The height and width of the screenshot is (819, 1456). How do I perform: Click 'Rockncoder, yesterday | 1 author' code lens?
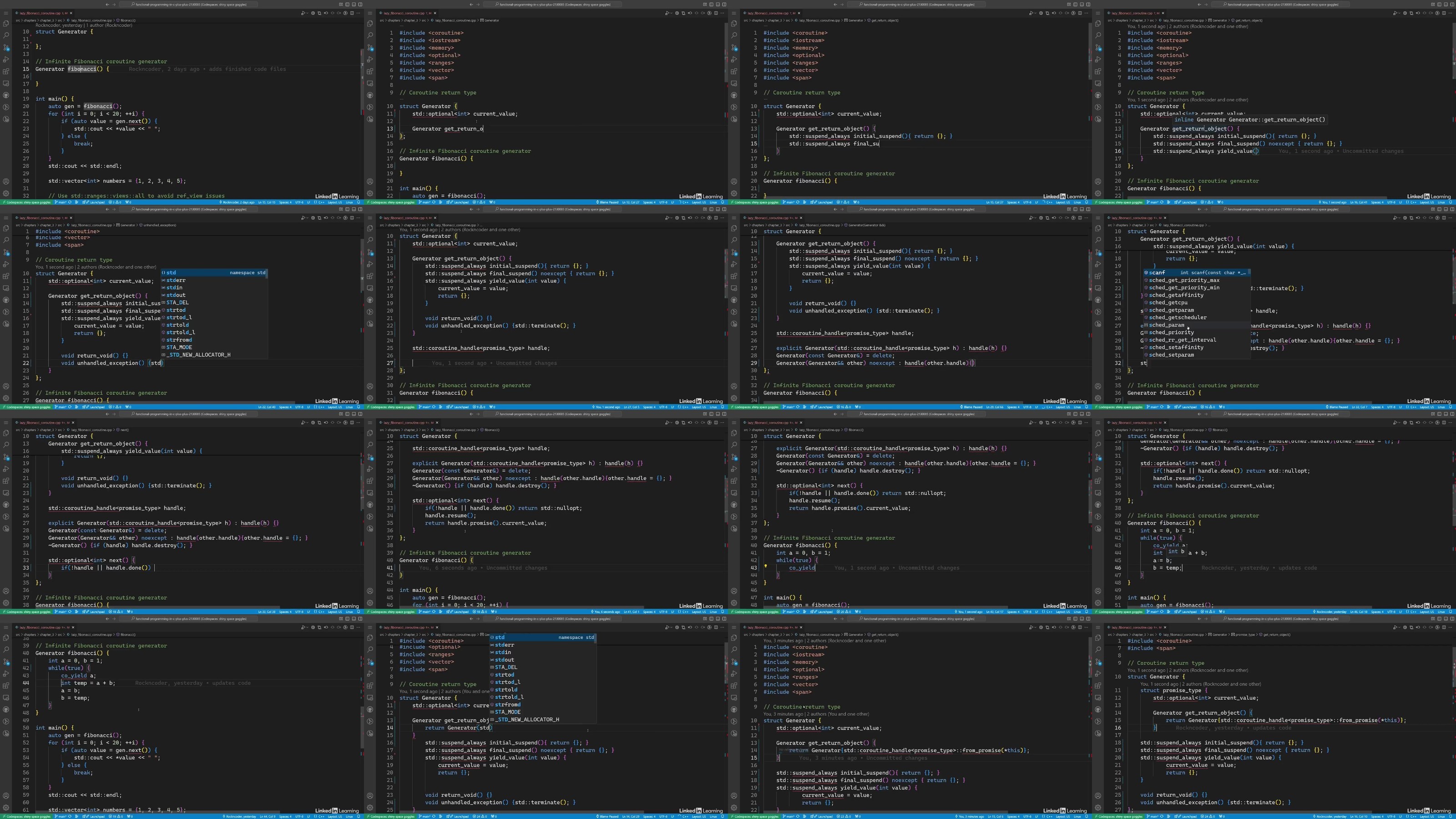pyautogui.click(x=84, y=25)
